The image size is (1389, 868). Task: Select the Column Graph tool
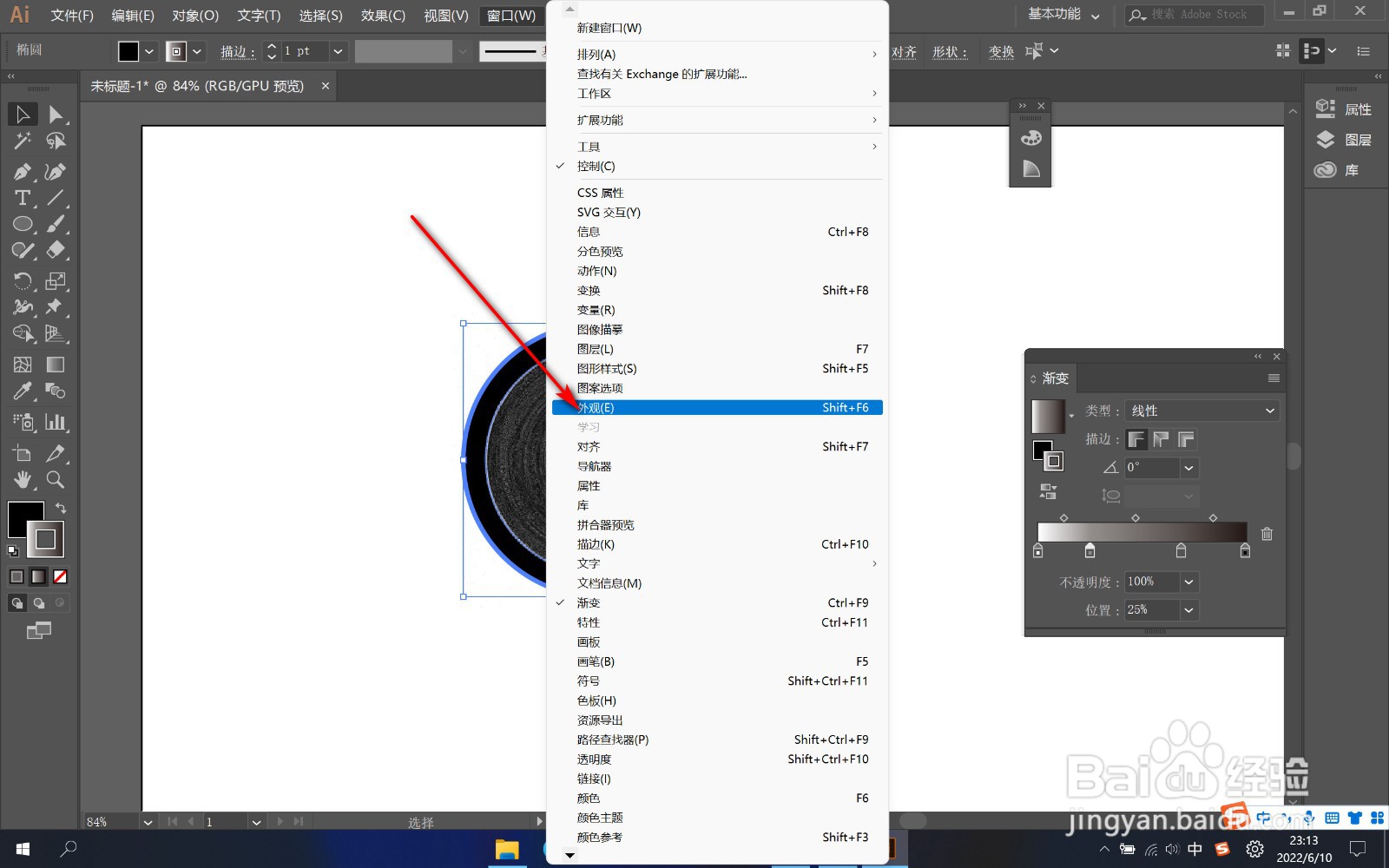[x=56, y=422]
